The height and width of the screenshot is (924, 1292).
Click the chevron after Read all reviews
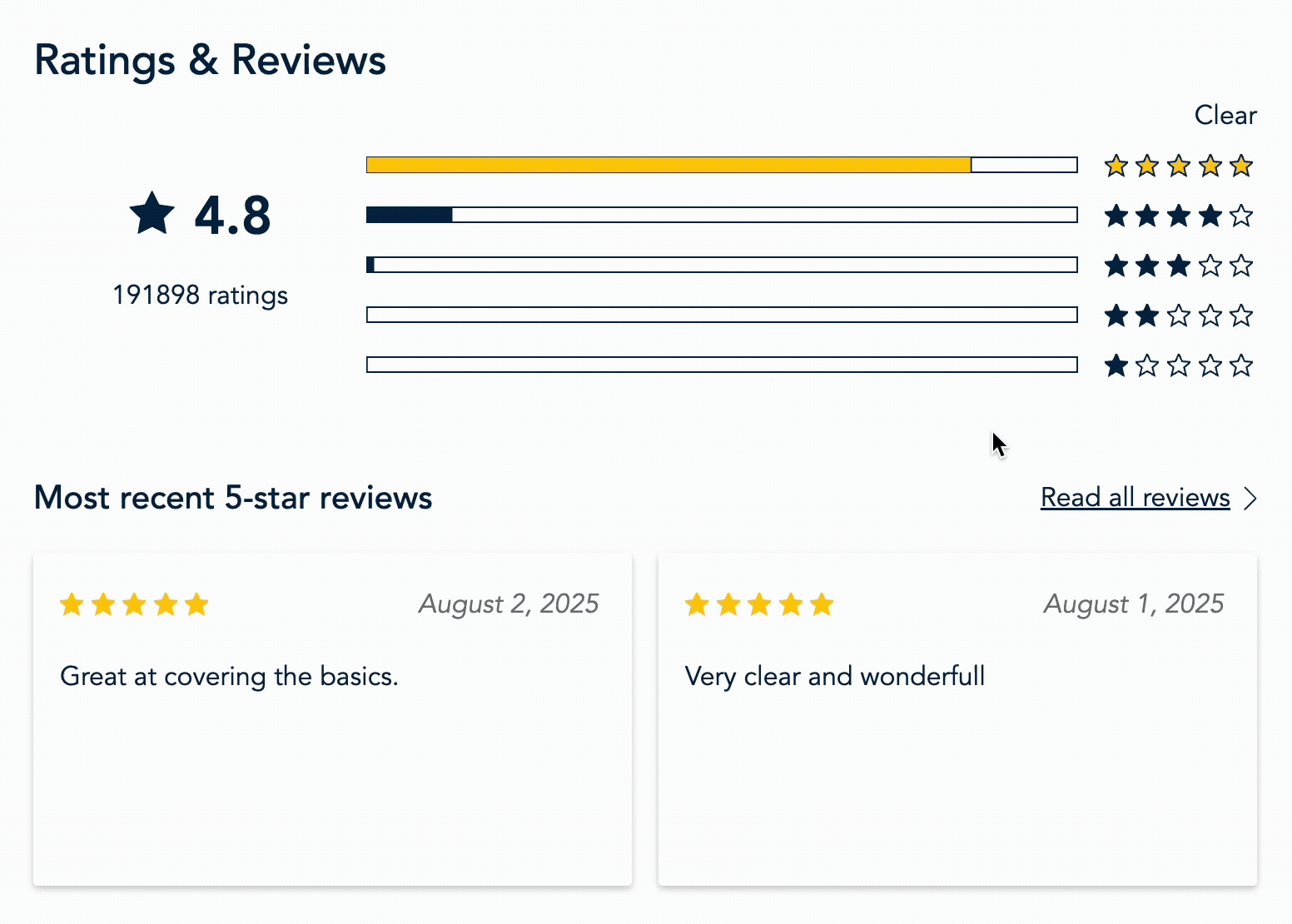coord(1250,499)
